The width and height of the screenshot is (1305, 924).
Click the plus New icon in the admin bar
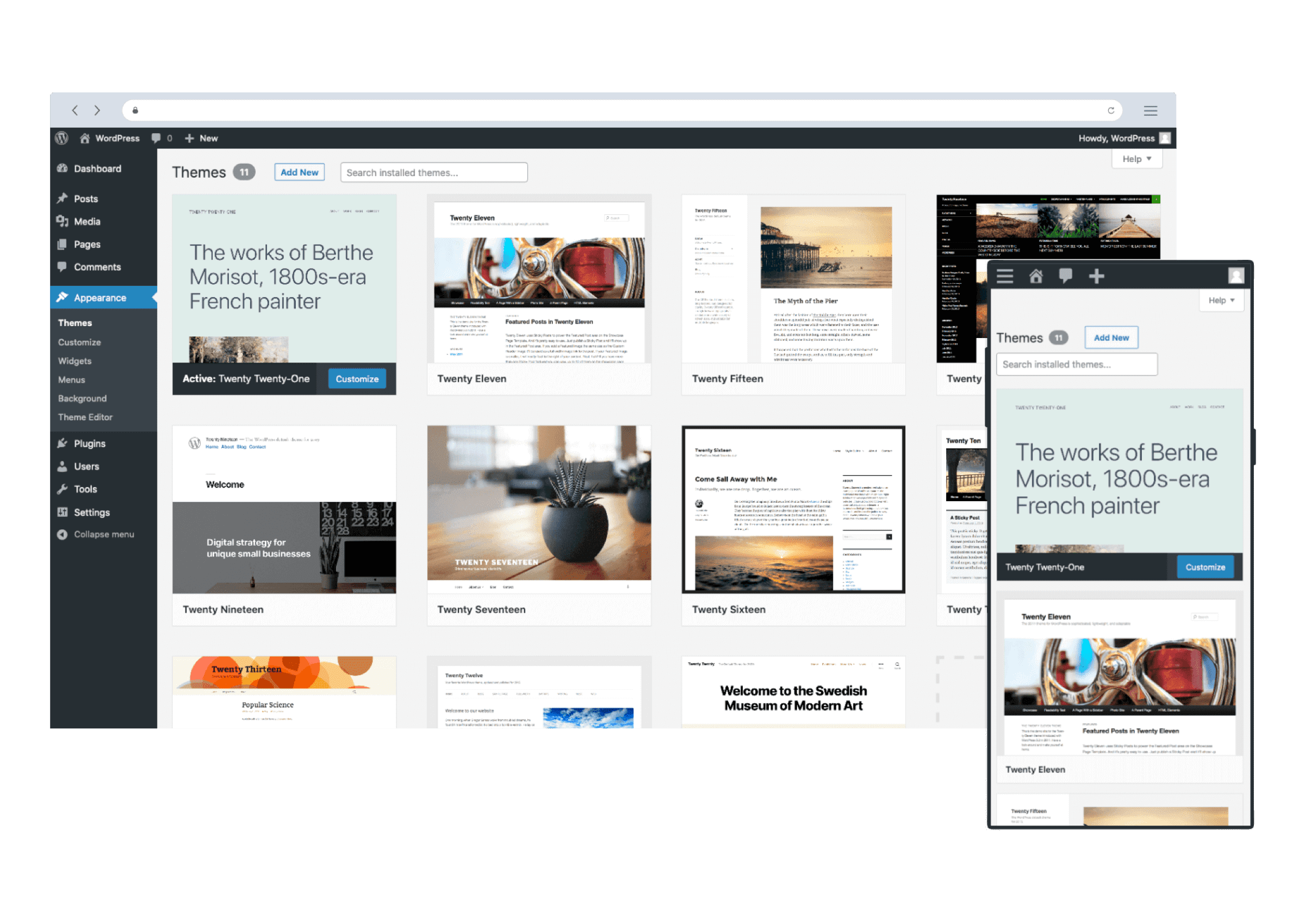point(190,138)
